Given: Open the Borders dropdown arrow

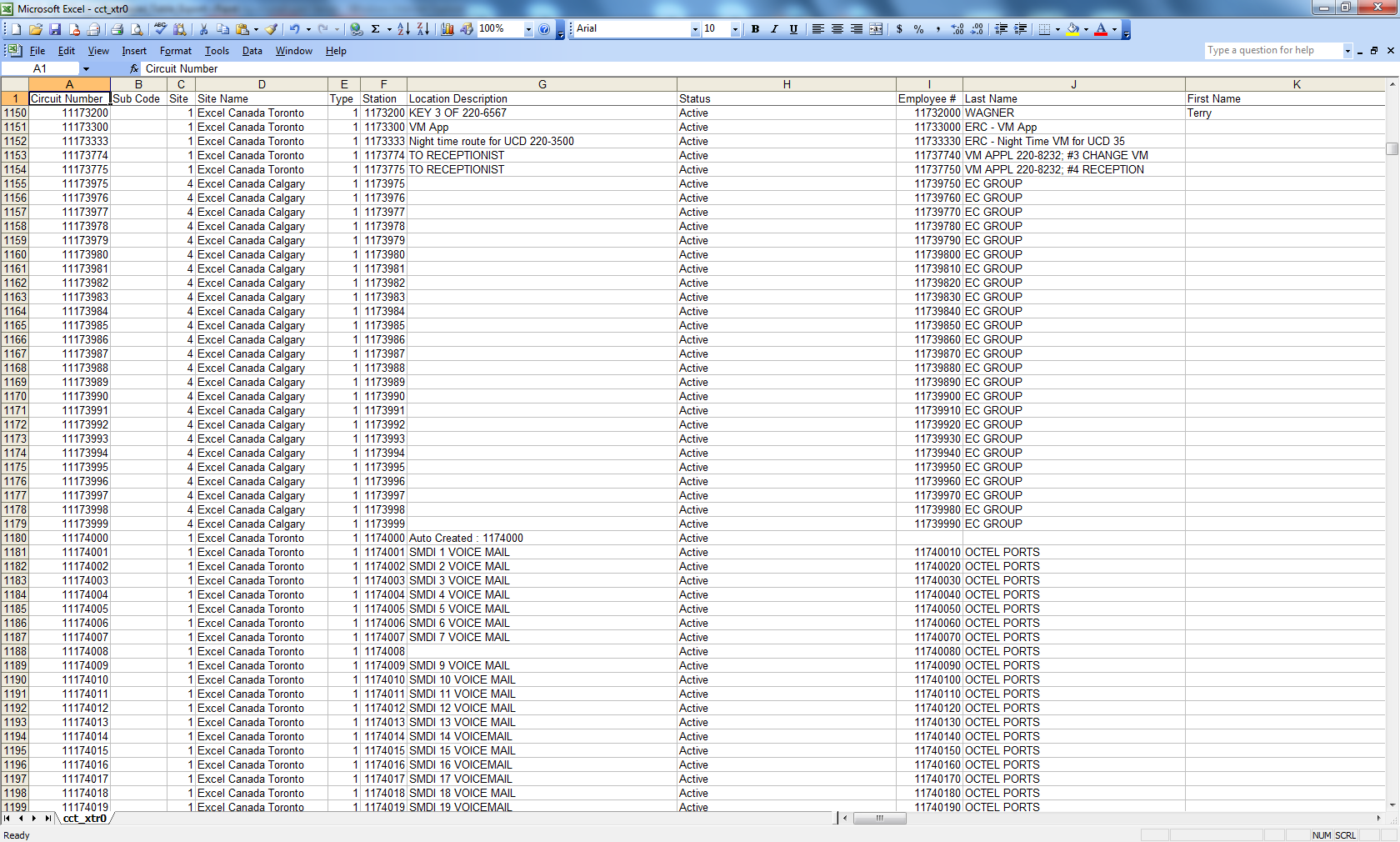Looking at the screenshot, I should point(1057,29).
